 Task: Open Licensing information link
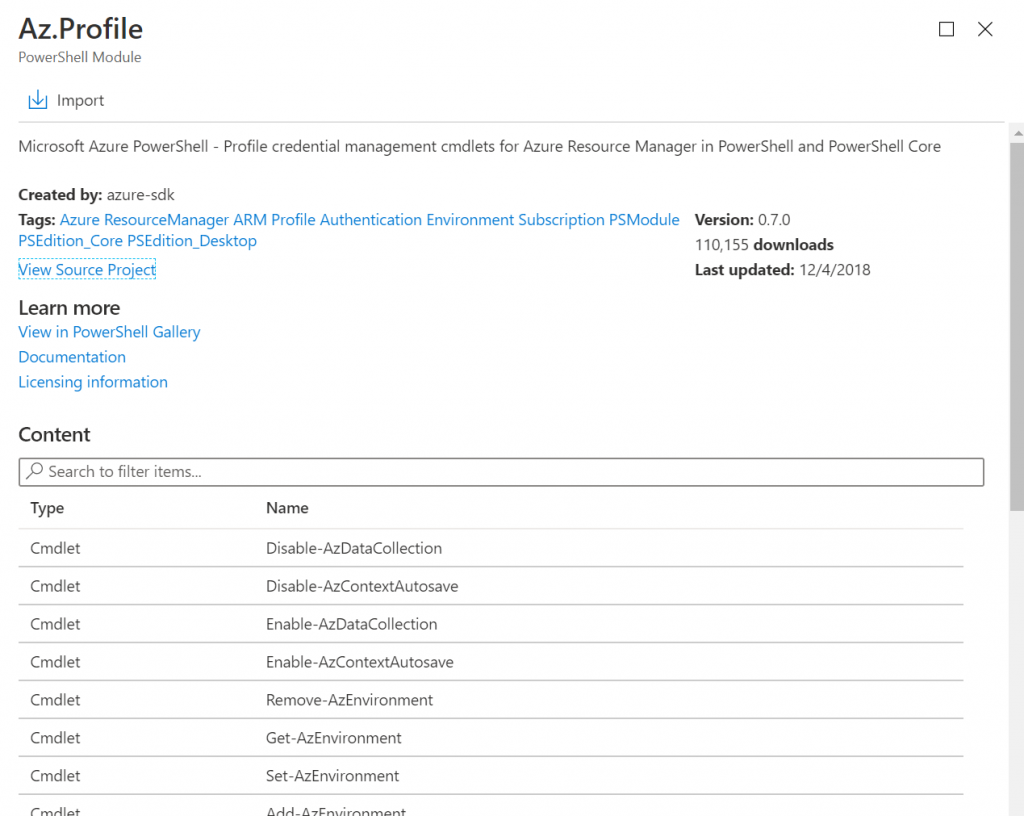click(93, 382)
